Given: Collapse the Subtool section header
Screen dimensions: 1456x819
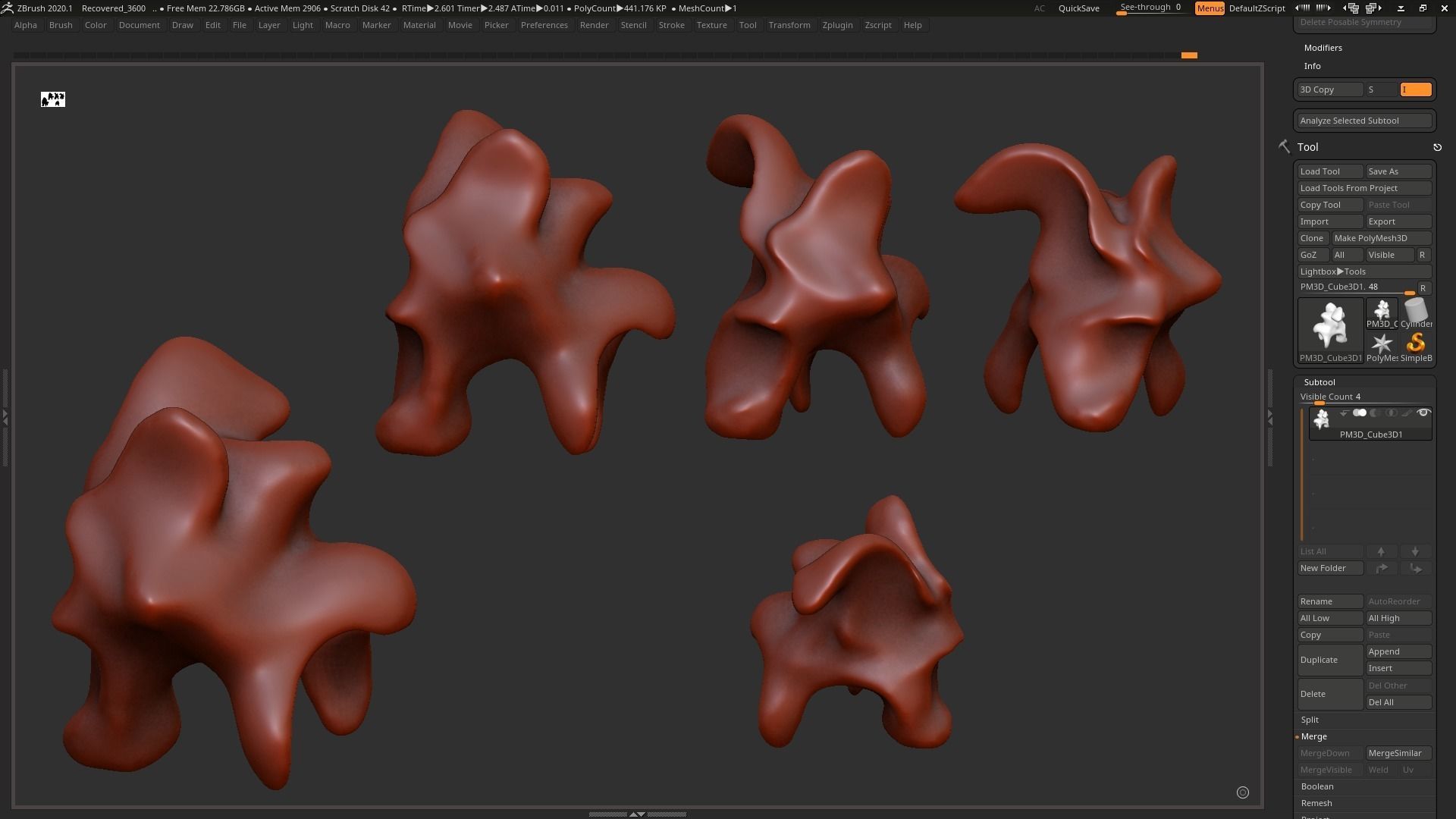Looking at the screenshot, I should tap(1319, 382).
